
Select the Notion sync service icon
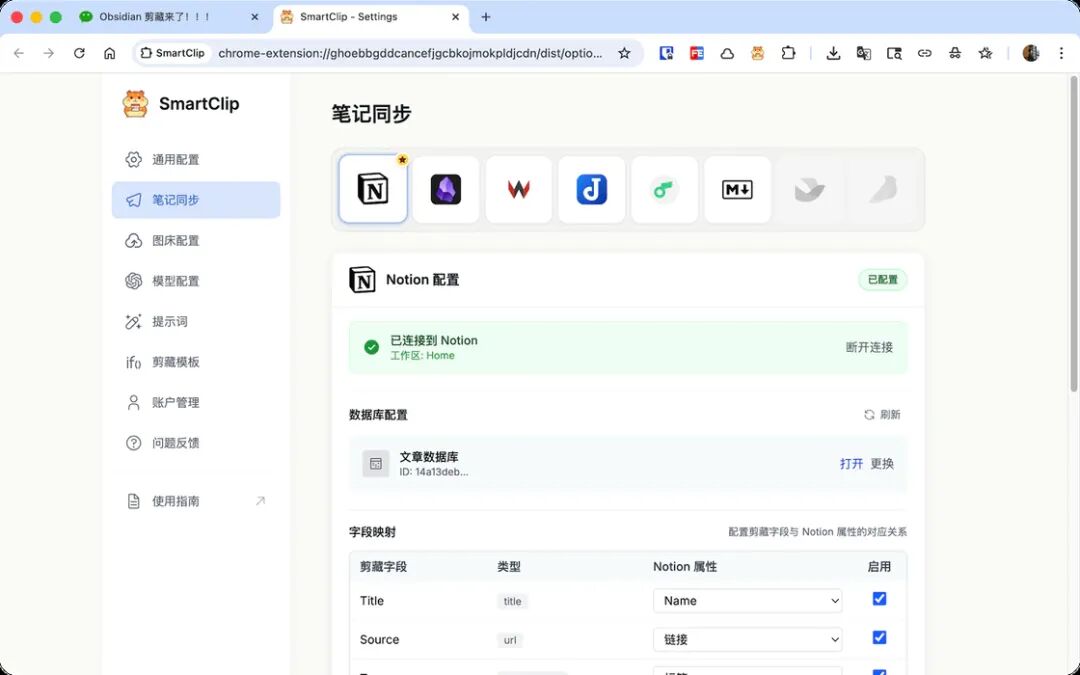pos(372,189)
